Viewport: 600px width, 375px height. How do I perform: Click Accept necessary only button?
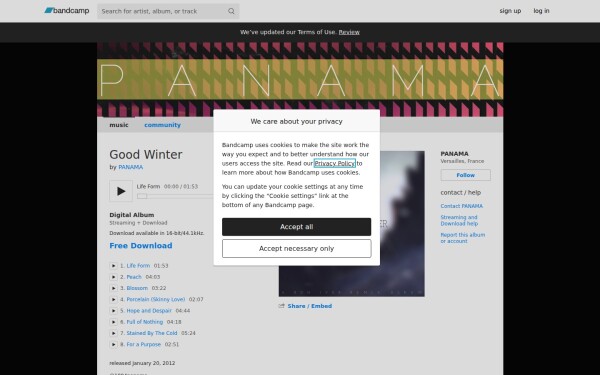coord(296,249)
